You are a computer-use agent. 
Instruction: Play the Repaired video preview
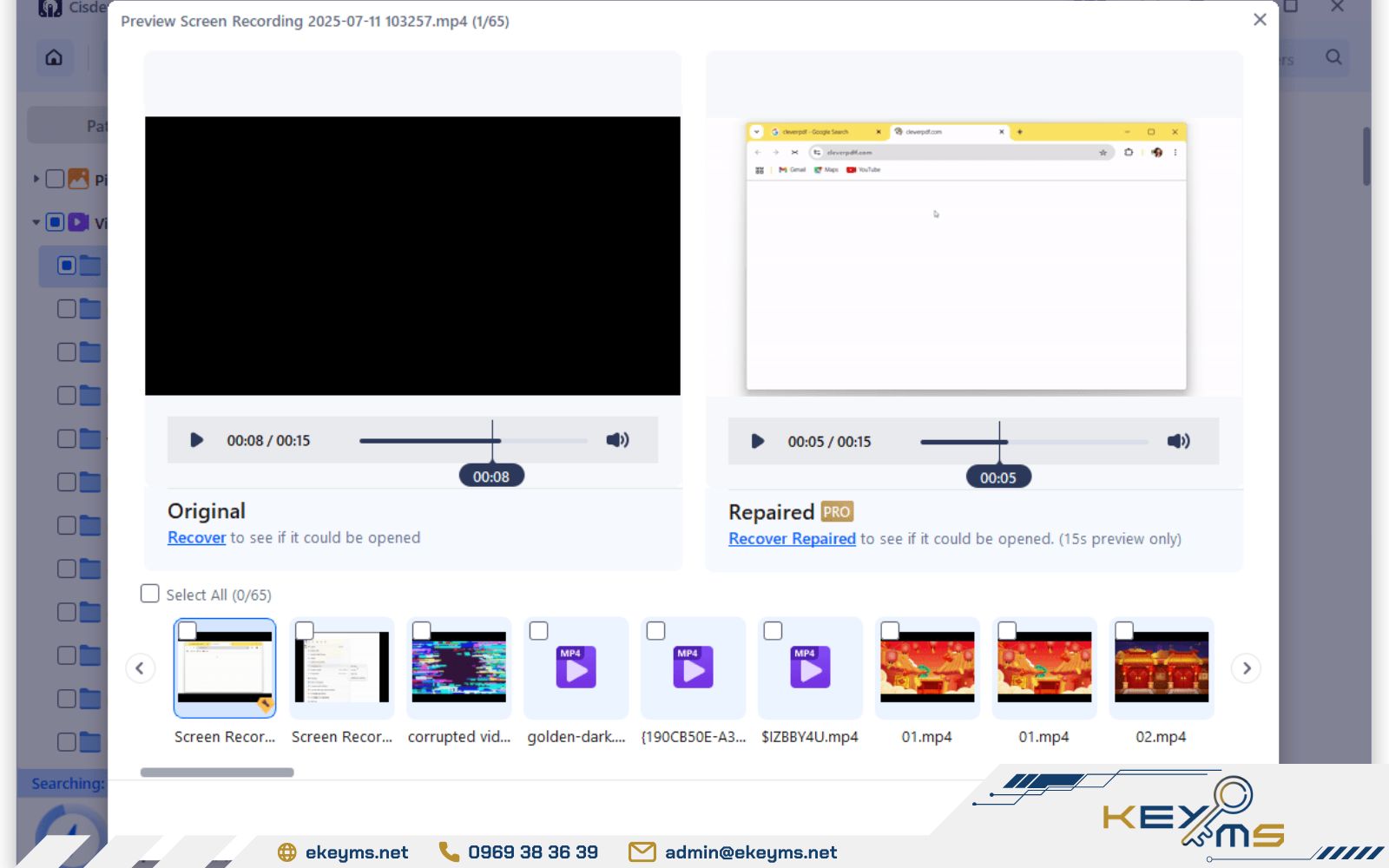pyautogui.click(x=756, y=441)
